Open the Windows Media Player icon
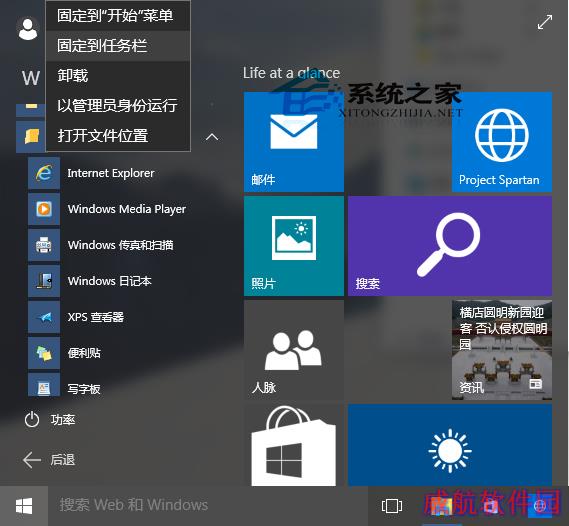 click(x=44, y=209)
